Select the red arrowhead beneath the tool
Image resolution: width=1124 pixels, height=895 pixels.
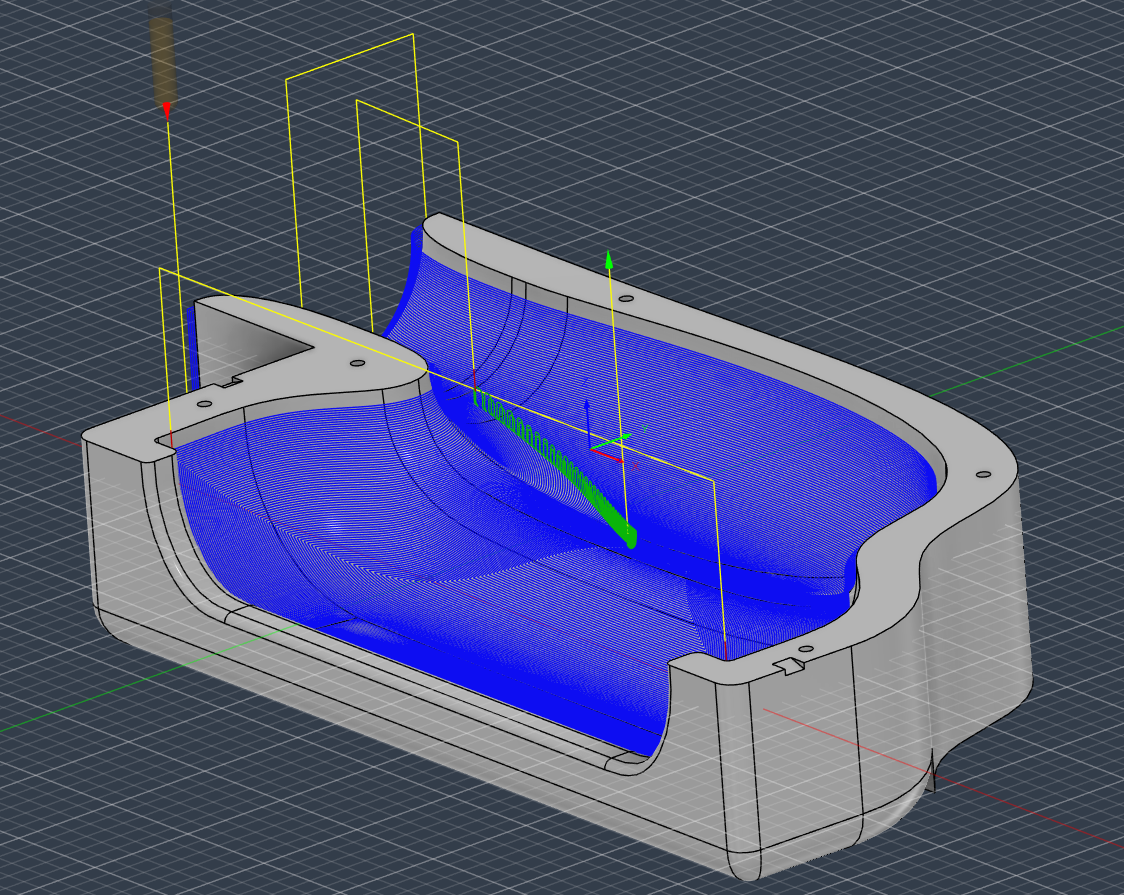tap(167, 109)
